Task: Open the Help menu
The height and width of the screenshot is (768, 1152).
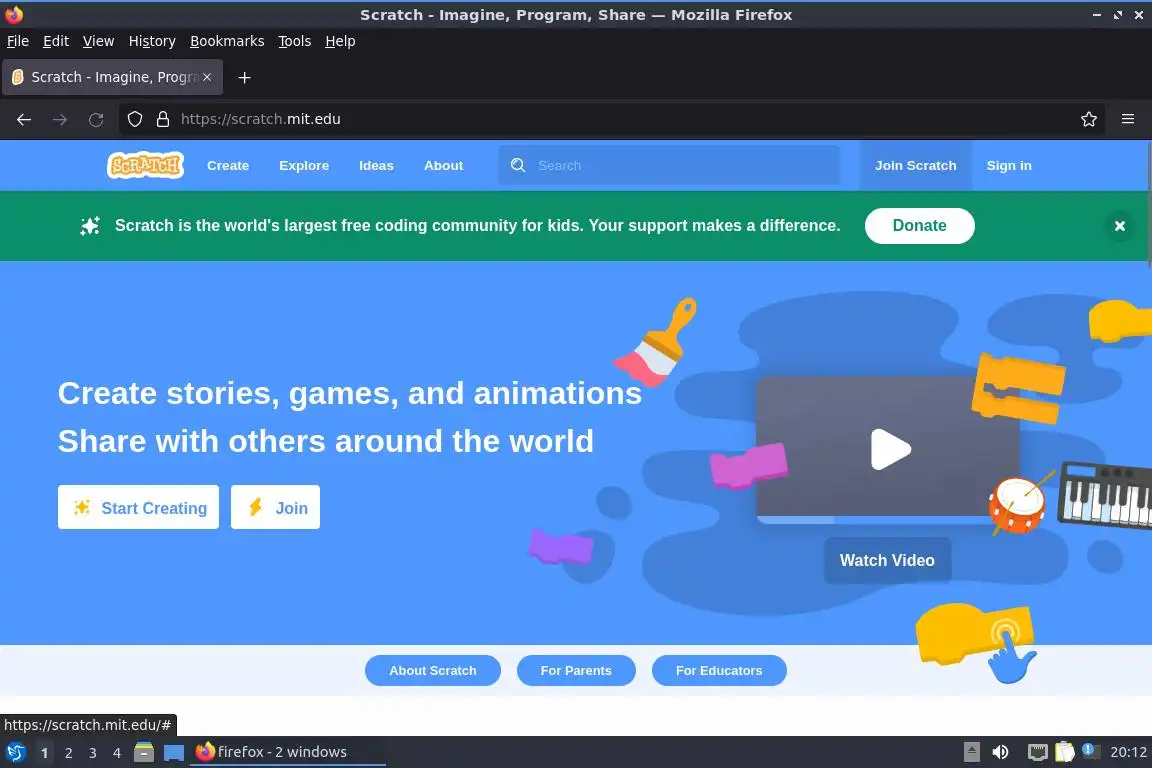Action: pyautogui.click(x=340, y=41)
